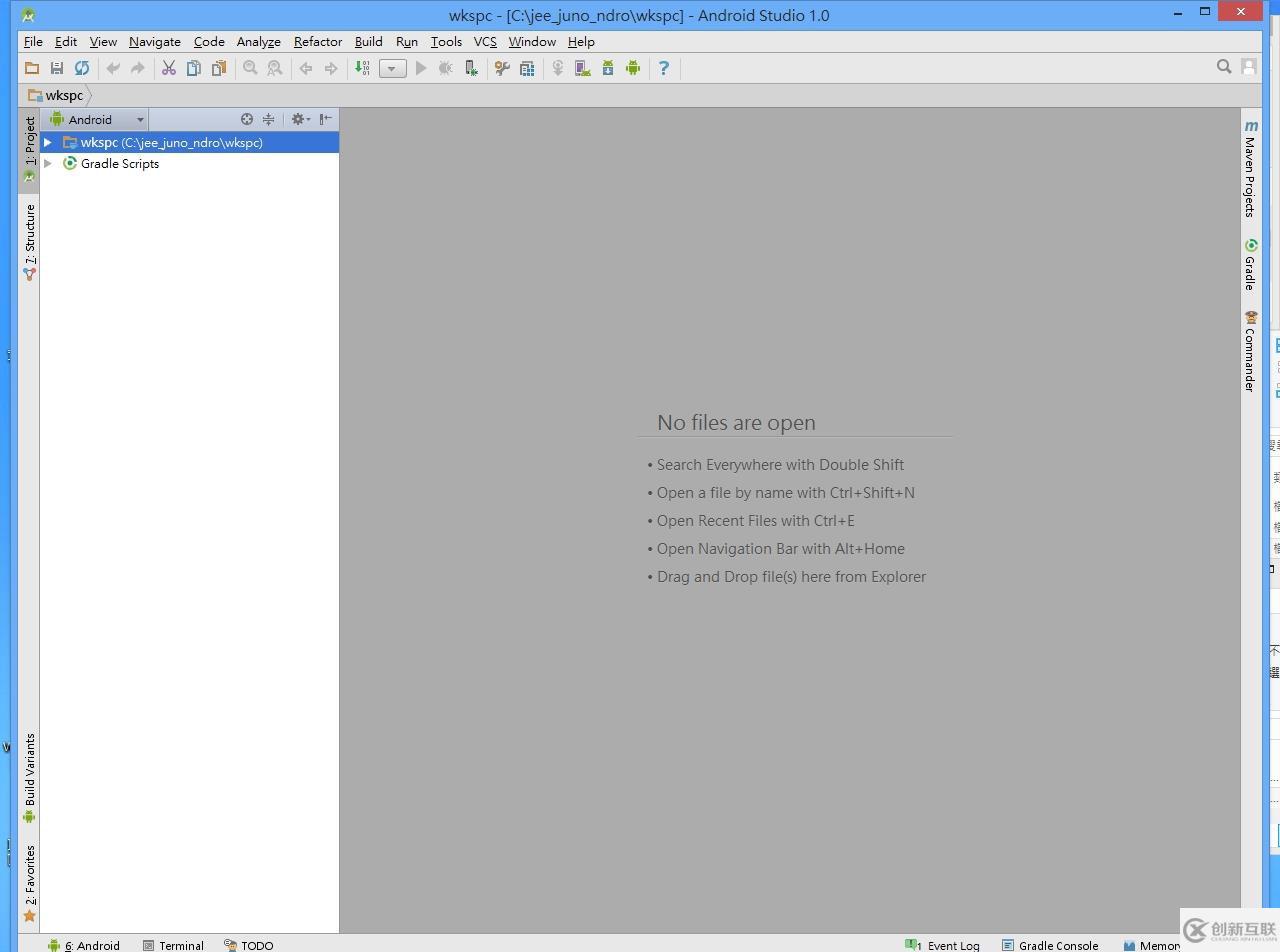Click the Scroll from Source target icon
The width and height of the screenshot is (1280, 952).
(247, 119)
